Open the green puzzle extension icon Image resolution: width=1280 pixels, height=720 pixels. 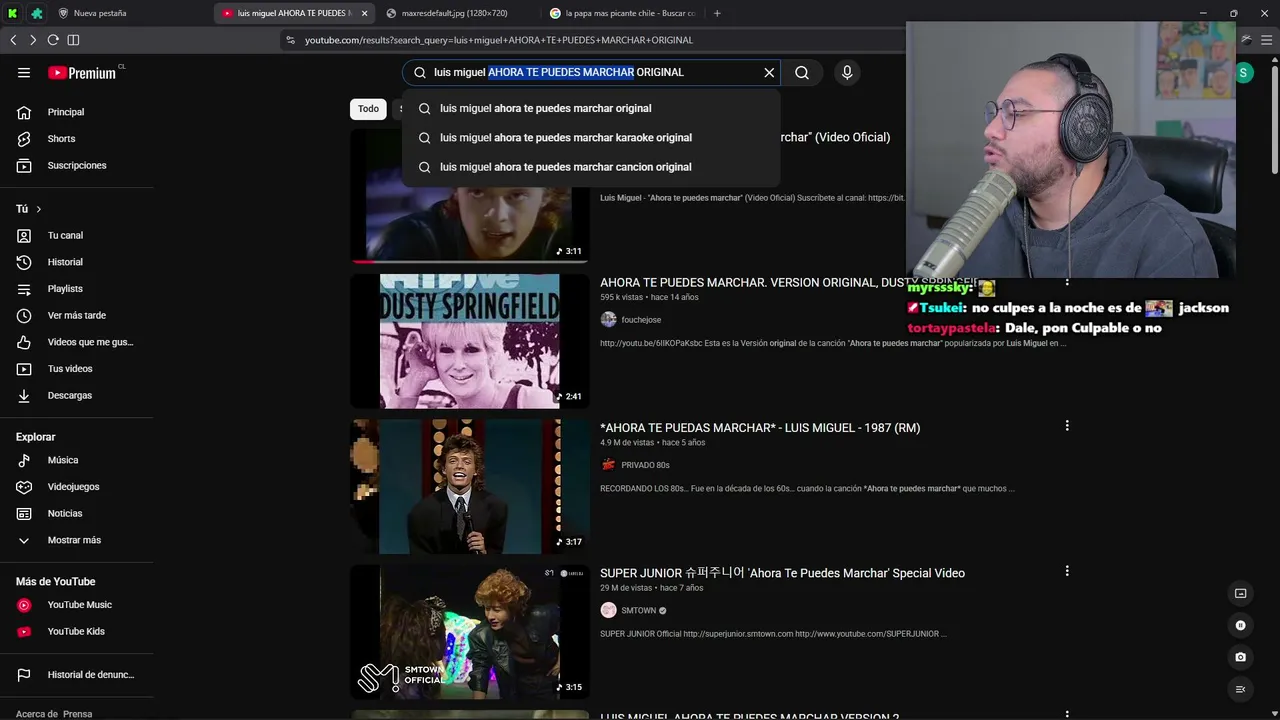point(37,13)
